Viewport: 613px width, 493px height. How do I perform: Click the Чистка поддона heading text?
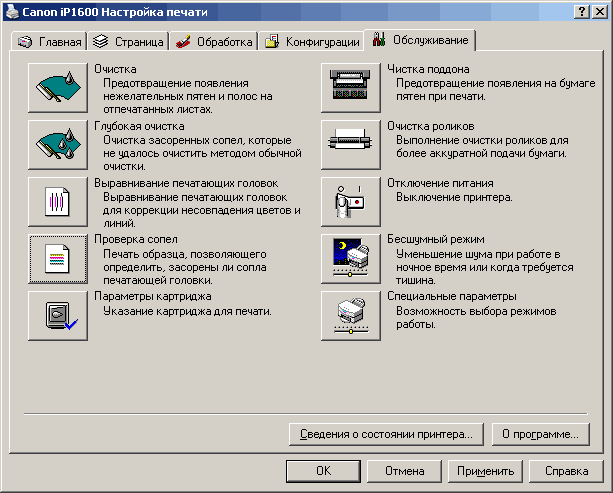tap(428, 69)
